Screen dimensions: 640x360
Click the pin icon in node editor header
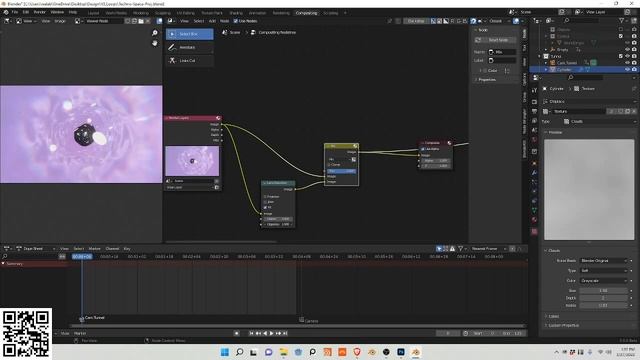click(389, 21)
